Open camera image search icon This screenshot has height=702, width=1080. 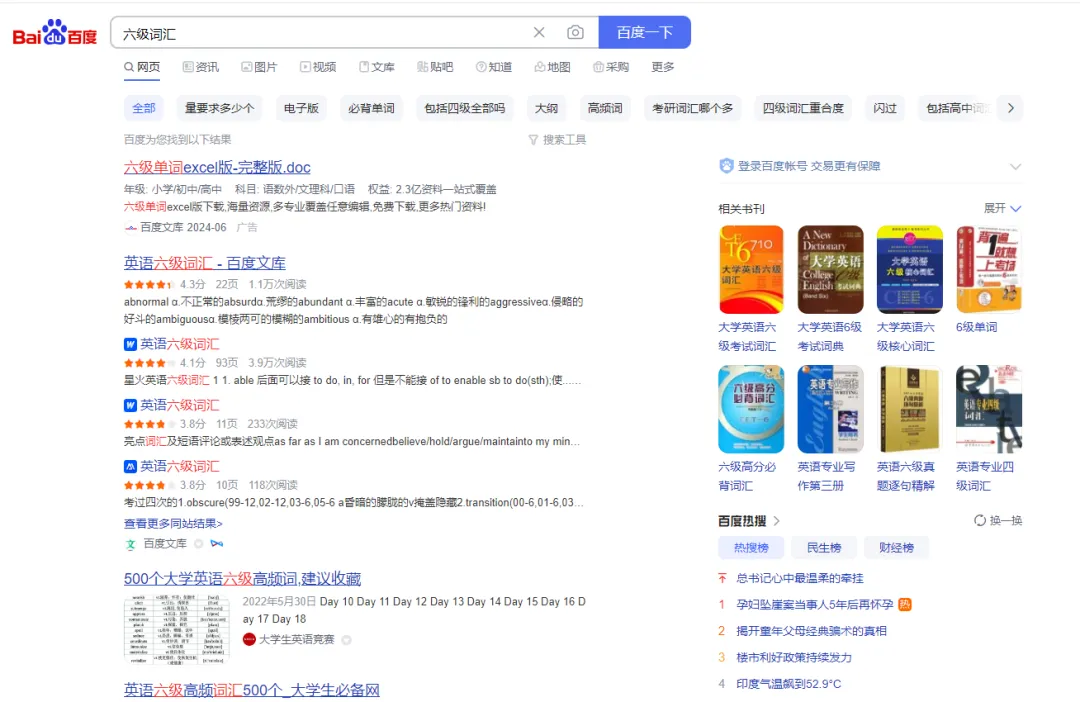pyautogui.click(x=575, y=32)
